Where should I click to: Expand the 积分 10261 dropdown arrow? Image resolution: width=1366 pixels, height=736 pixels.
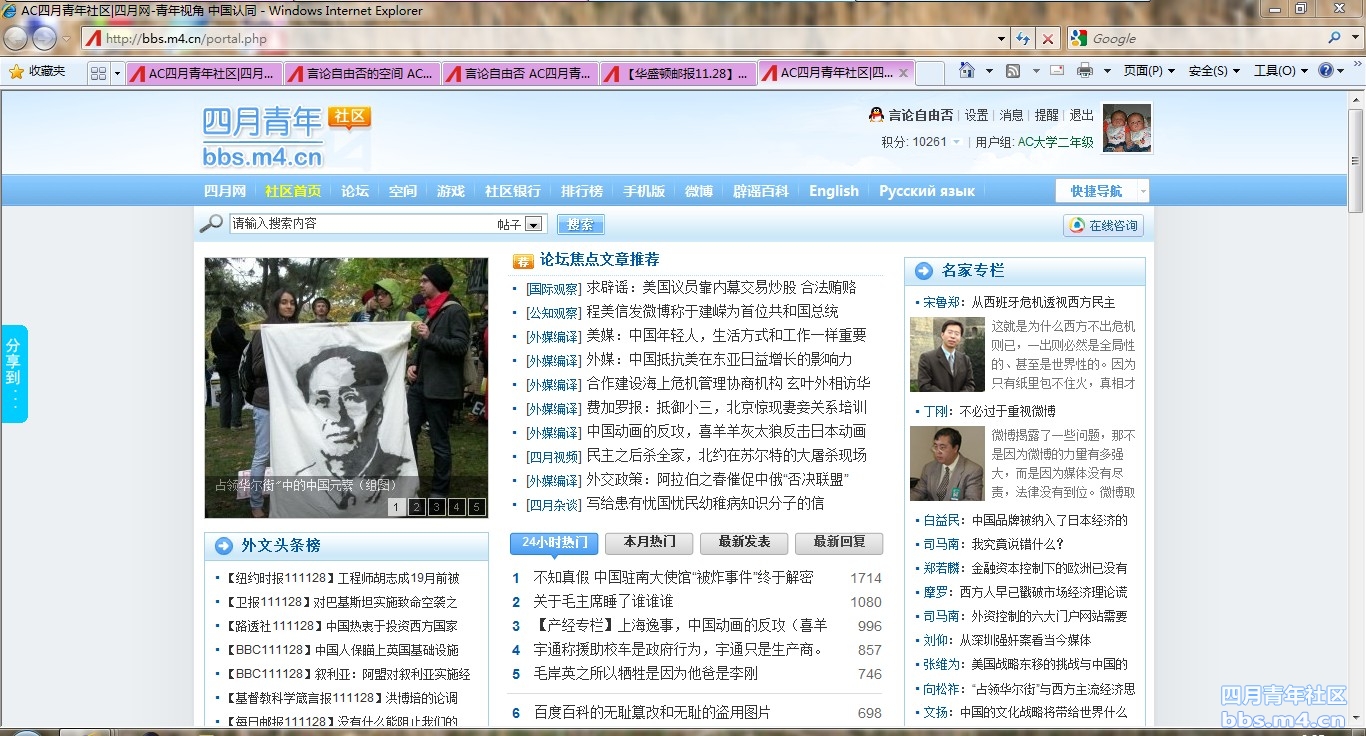956,142
